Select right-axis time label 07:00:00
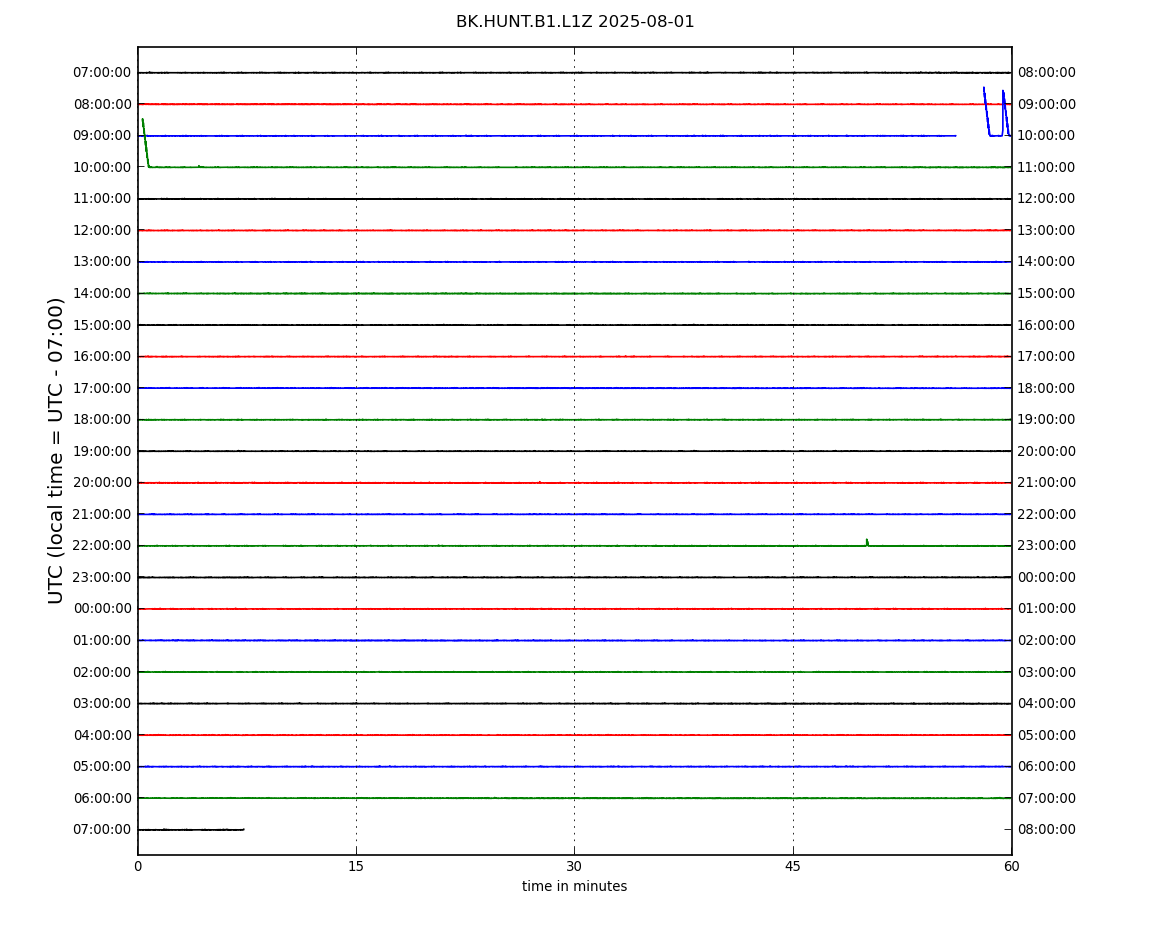The image size is (1150, 950). [1047, 798]
